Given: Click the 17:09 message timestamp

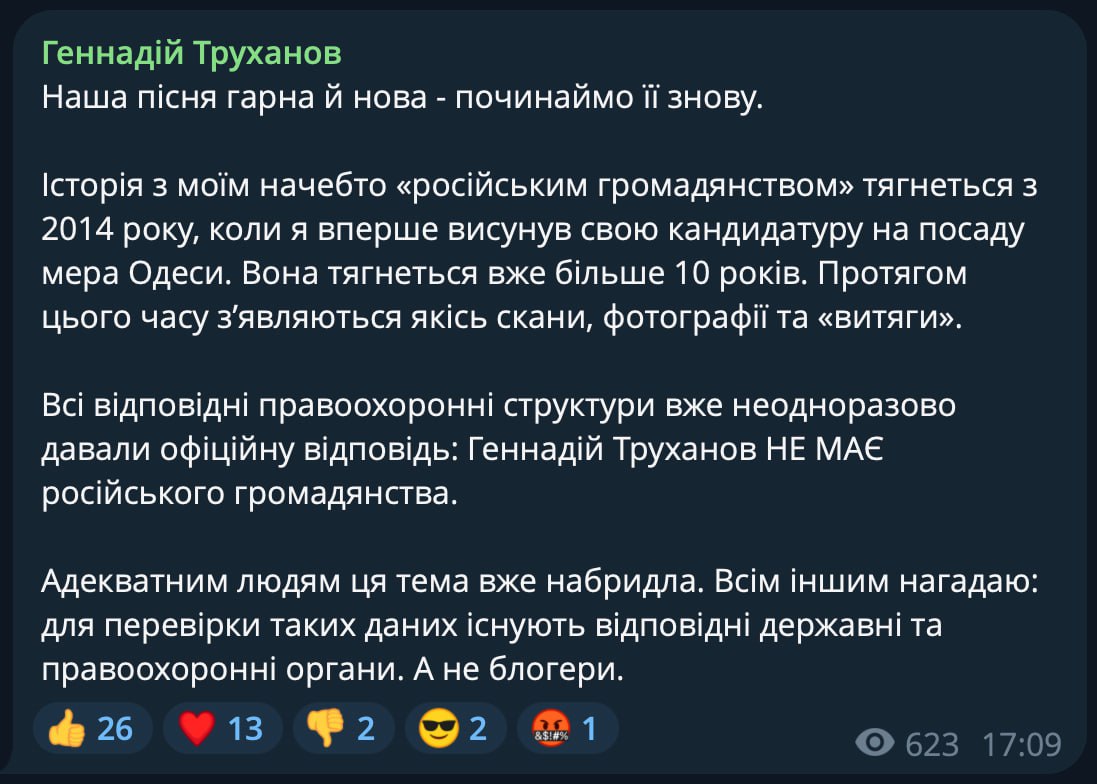Looking at the screenshot, I should tap(1021, 744).
